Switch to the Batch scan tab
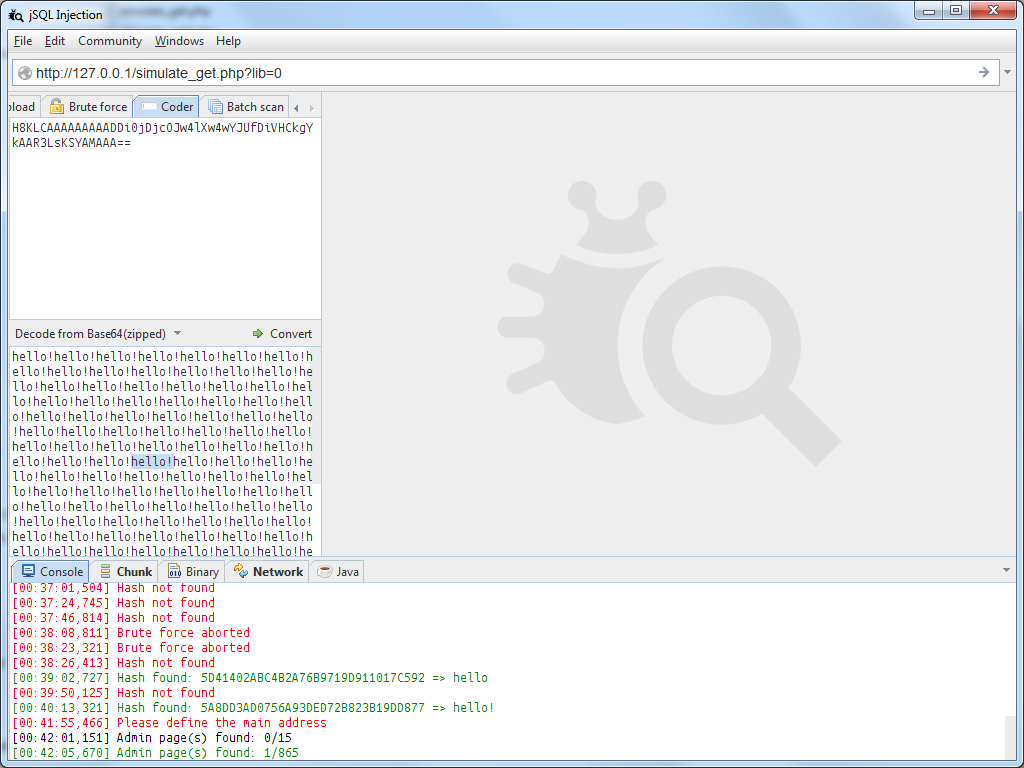Viewport: 1024px width, 768px height. coord(246,106)
